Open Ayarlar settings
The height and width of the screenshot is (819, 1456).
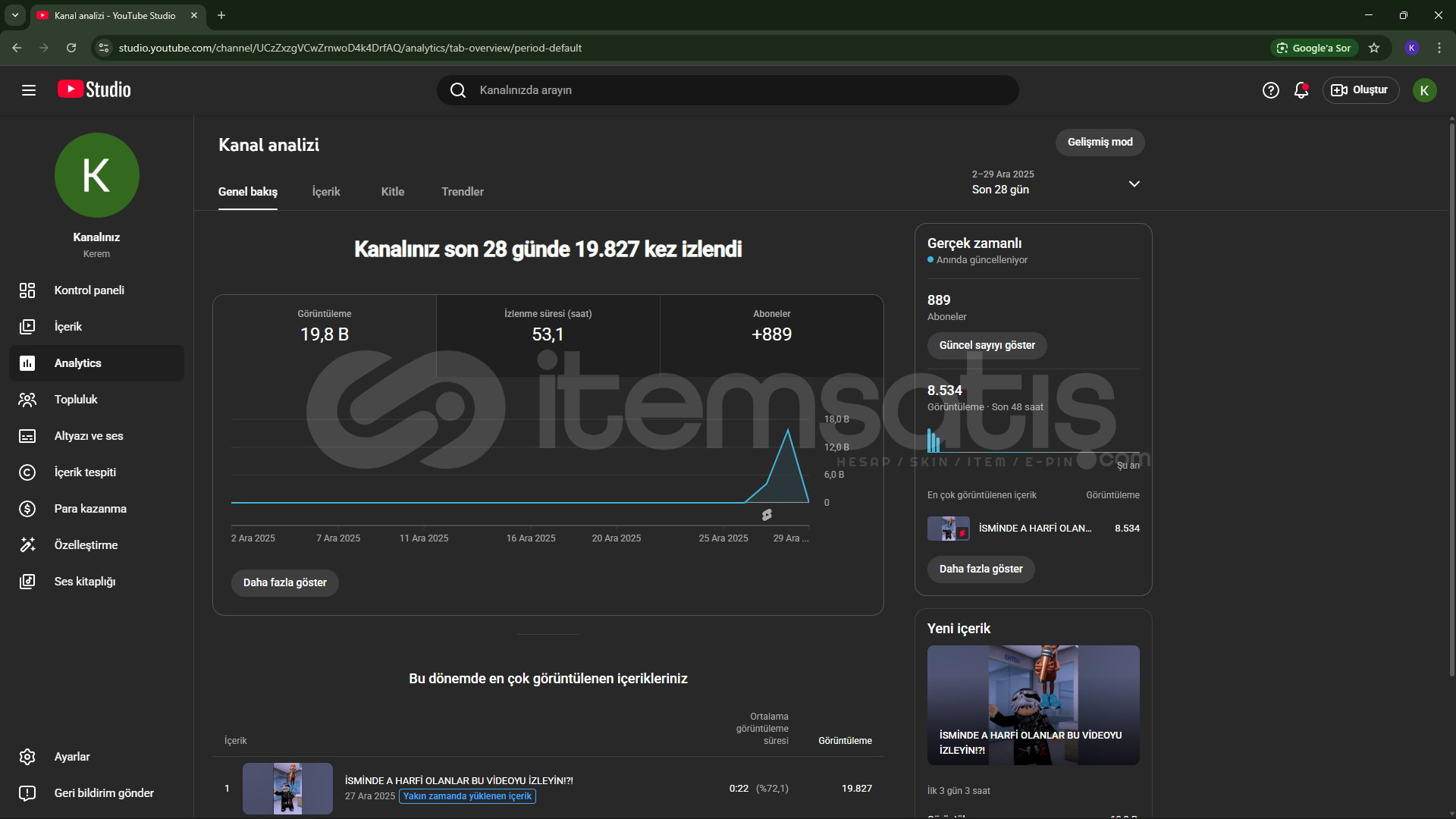point(71,757)
